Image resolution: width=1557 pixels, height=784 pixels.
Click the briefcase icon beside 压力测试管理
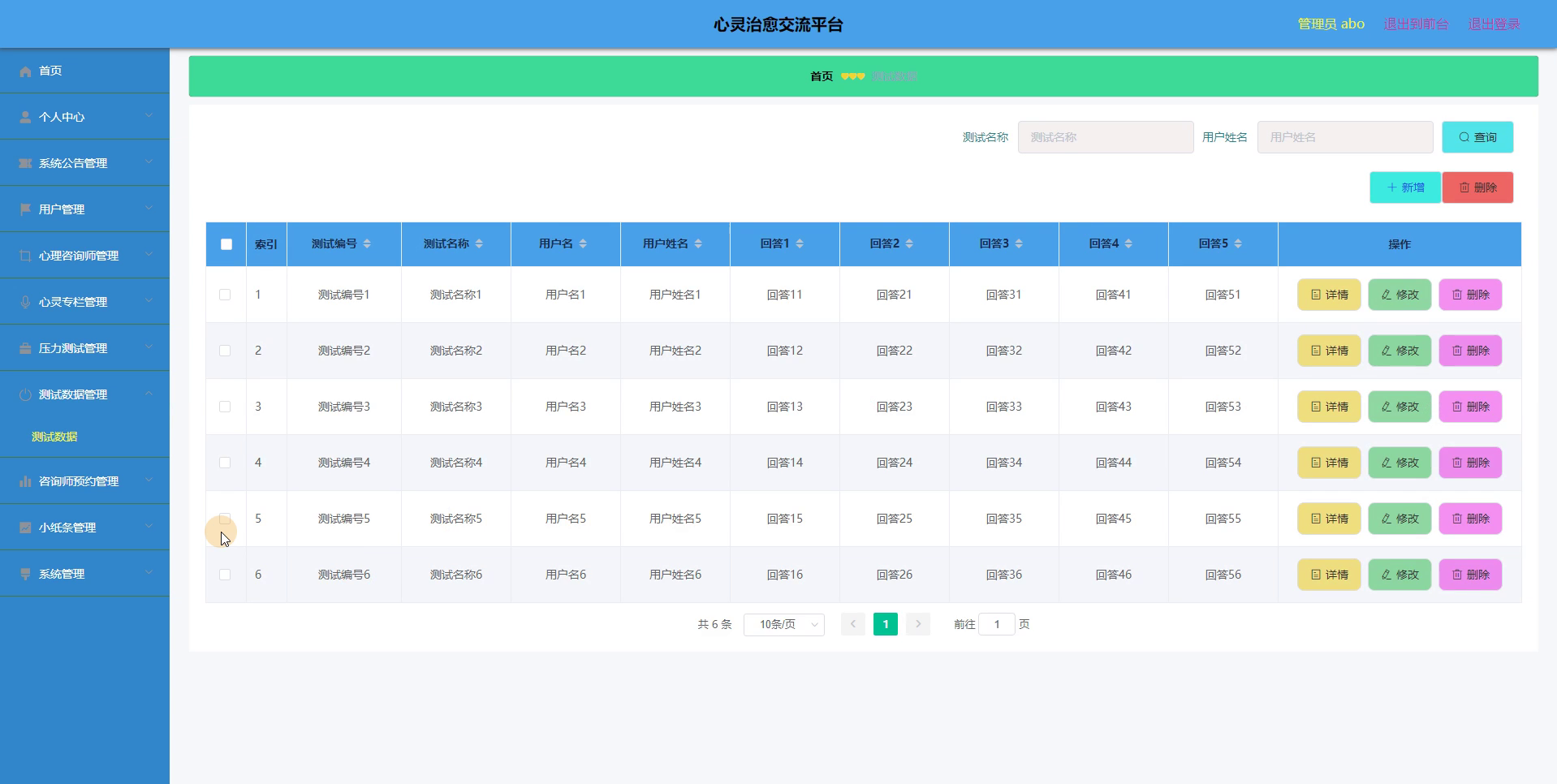click(25, 349)
